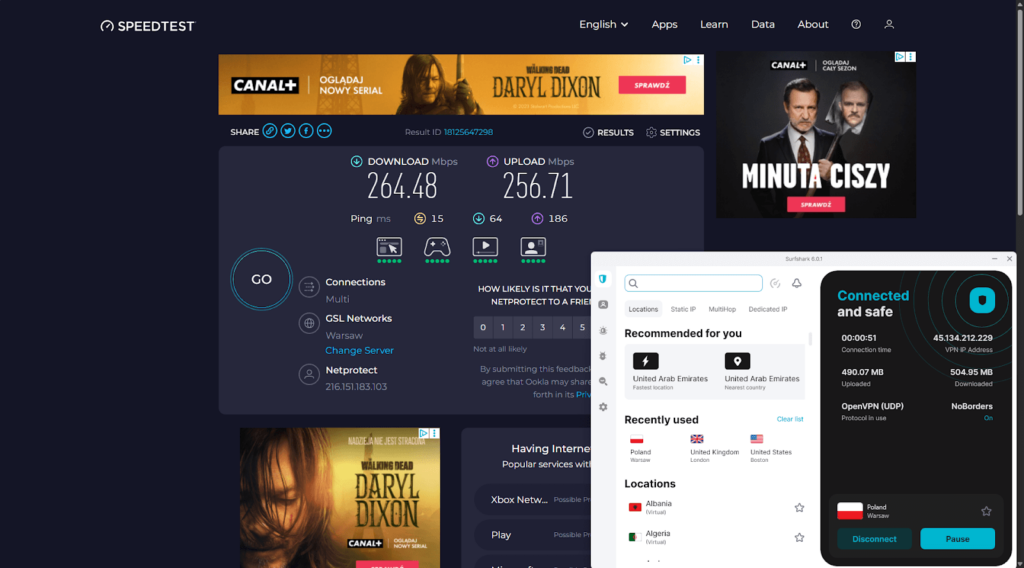1024x568 pixels.
Task: Clear recently used list
Action: pyautogui.click(x=790, y=419)
